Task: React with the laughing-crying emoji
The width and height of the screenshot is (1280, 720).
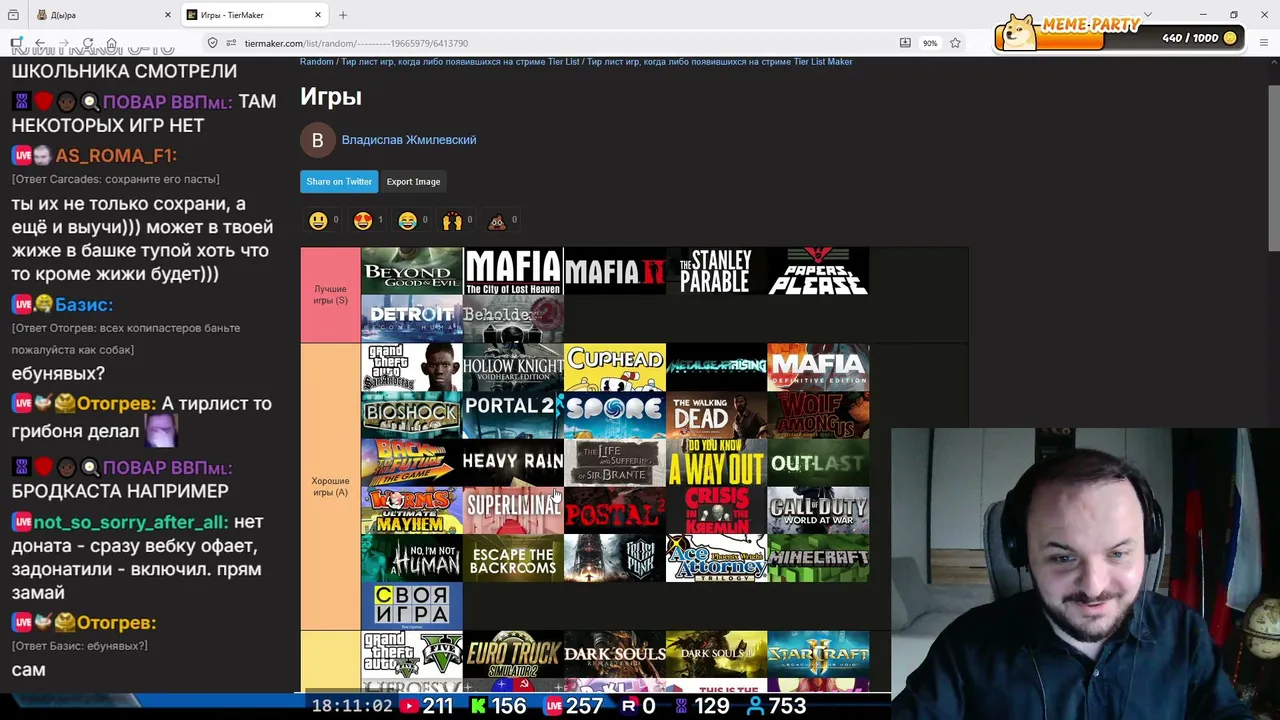Action: point(408,221)
